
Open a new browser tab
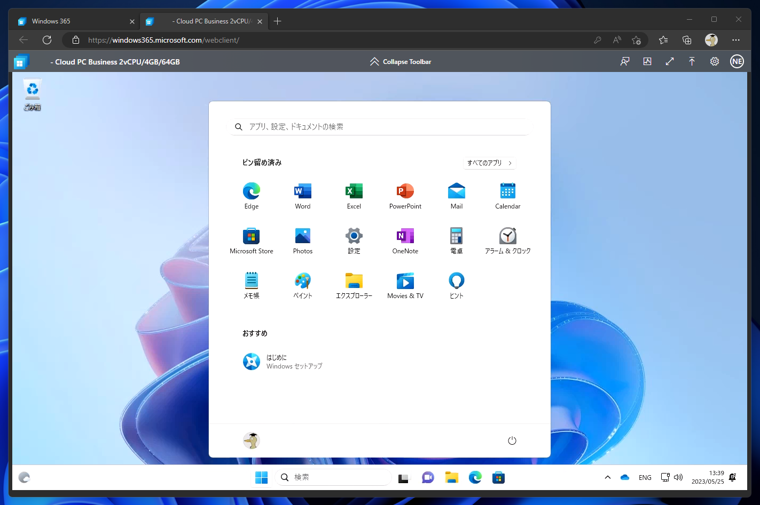[277, 21]
